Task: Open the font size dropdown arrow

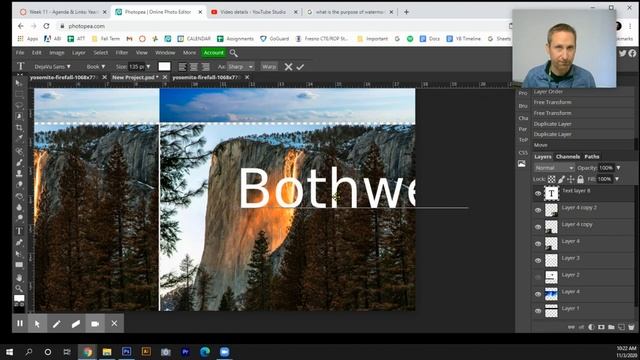Action: coord(148,67)
